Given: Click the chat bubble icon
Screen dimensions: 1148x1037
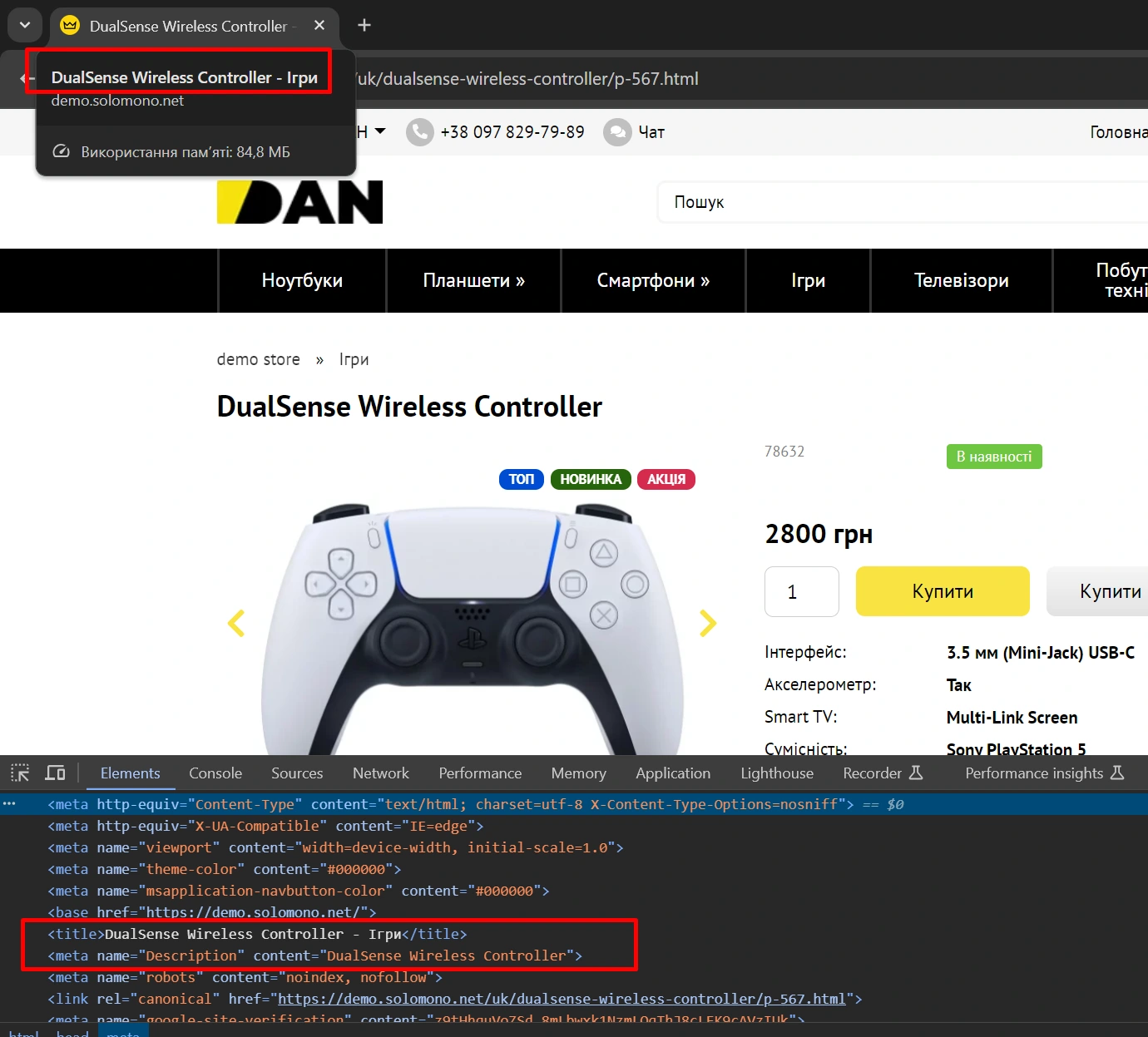Looking at the screenshot, I should click(617, 132).
